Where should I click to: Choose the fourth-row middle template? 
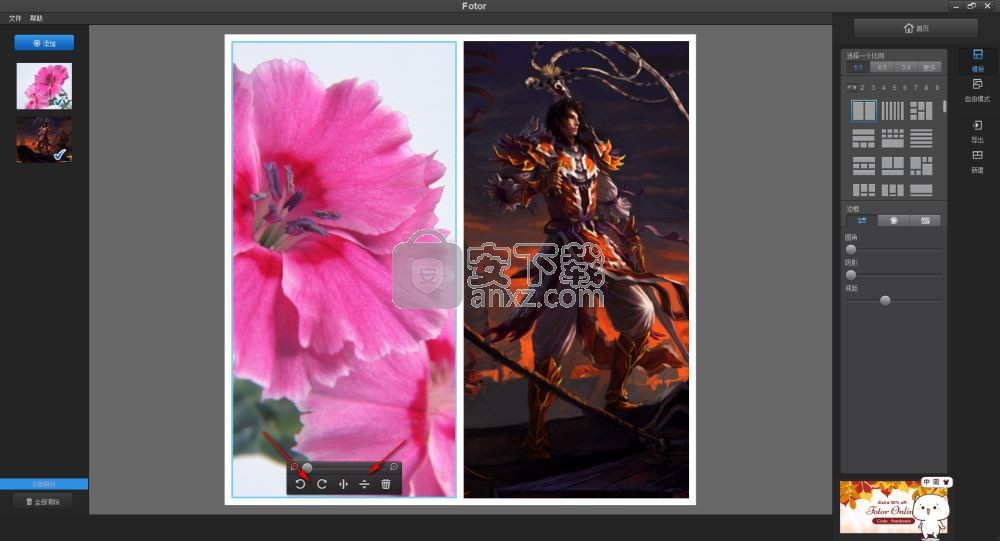click(892, 190)
